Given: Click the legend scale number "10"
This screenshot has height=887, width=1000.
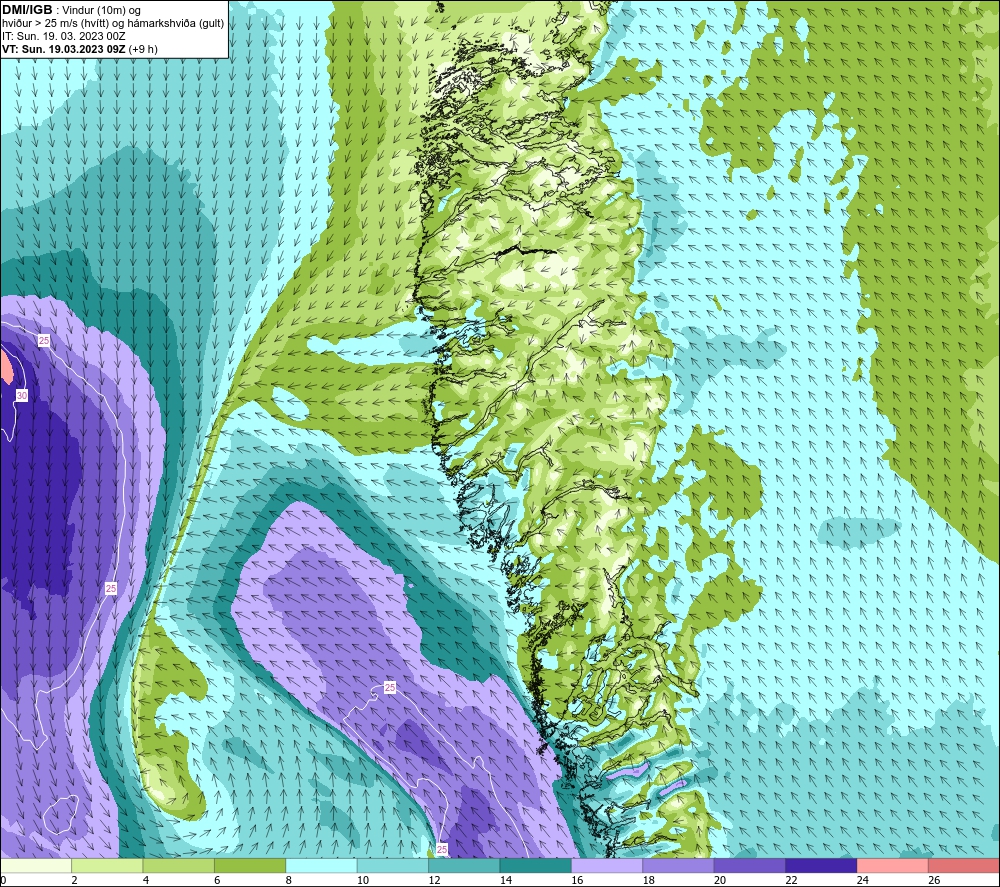Looking at the screenshot, I should click(362, 880).
